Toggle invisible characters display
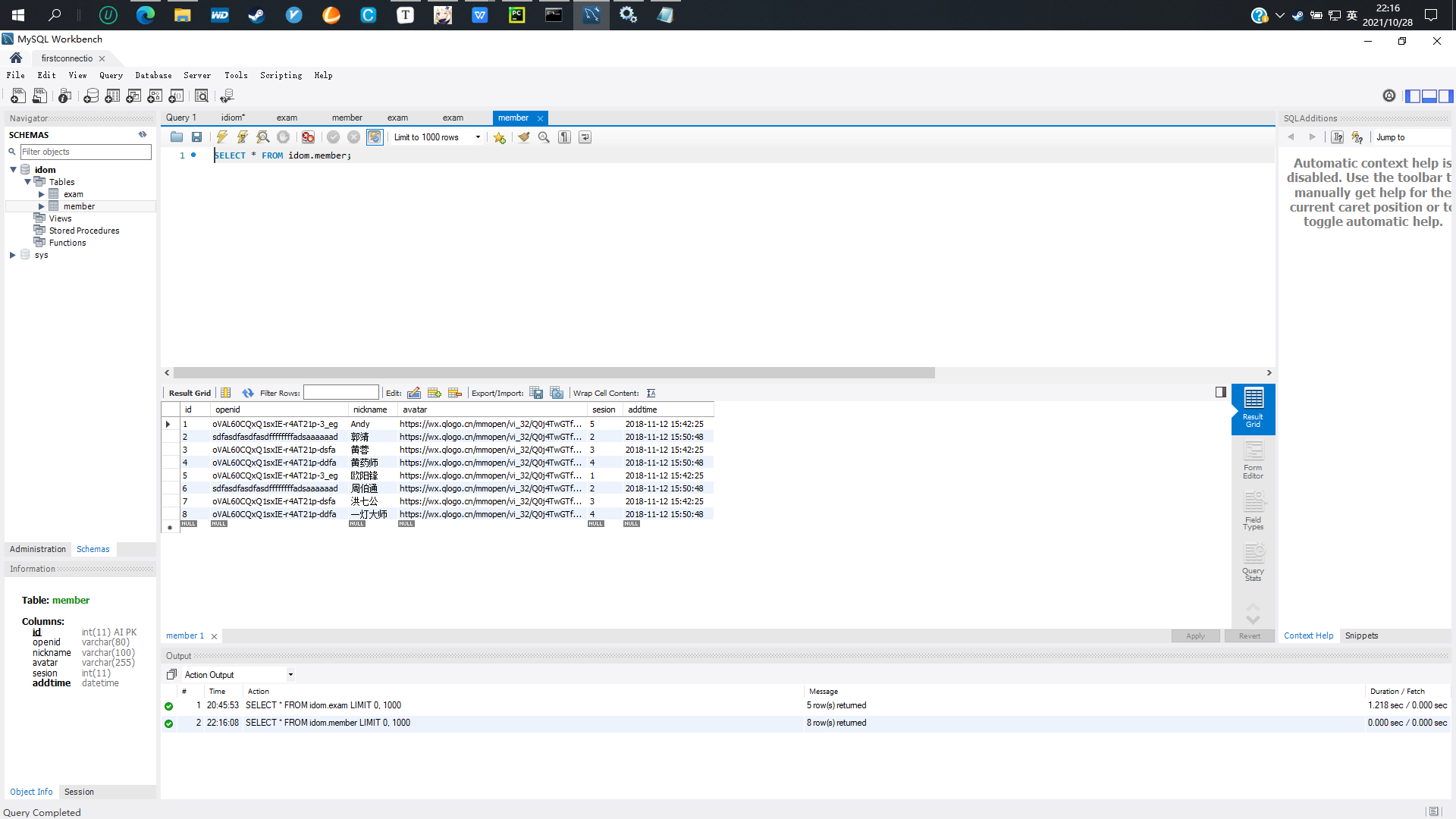 (x=565, y=137)
